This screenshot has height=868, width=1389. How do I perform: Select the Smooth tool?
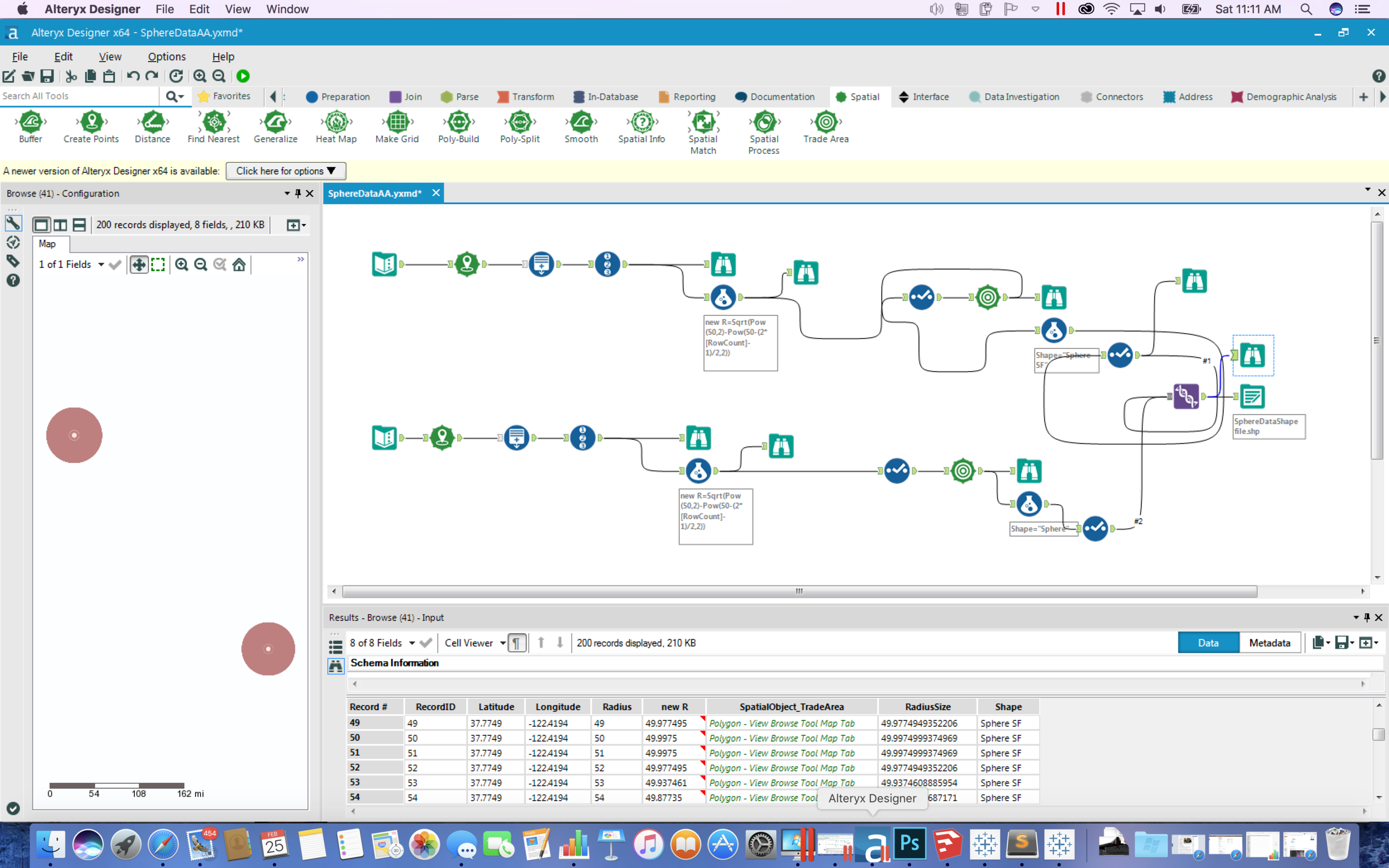[581, 127]
